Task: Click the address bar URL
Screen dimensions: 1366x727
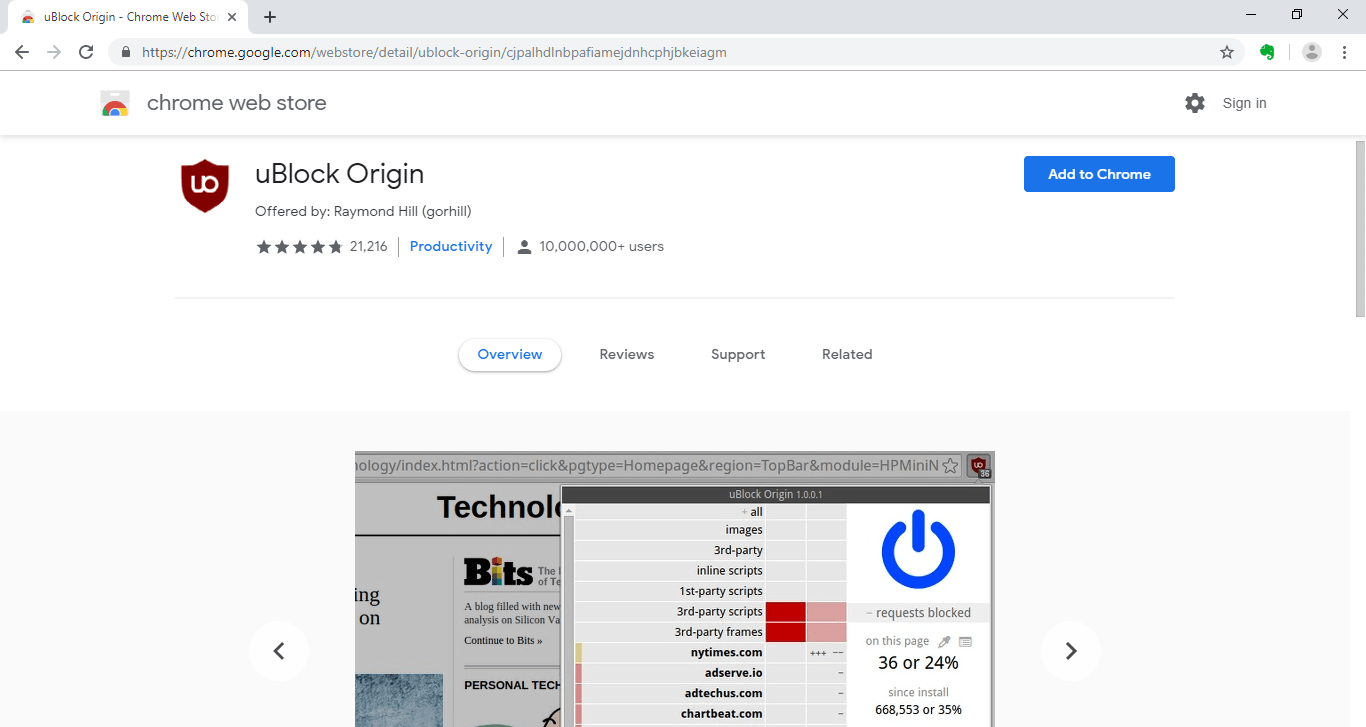Action: pyautogui.click(x=434, y=52)
